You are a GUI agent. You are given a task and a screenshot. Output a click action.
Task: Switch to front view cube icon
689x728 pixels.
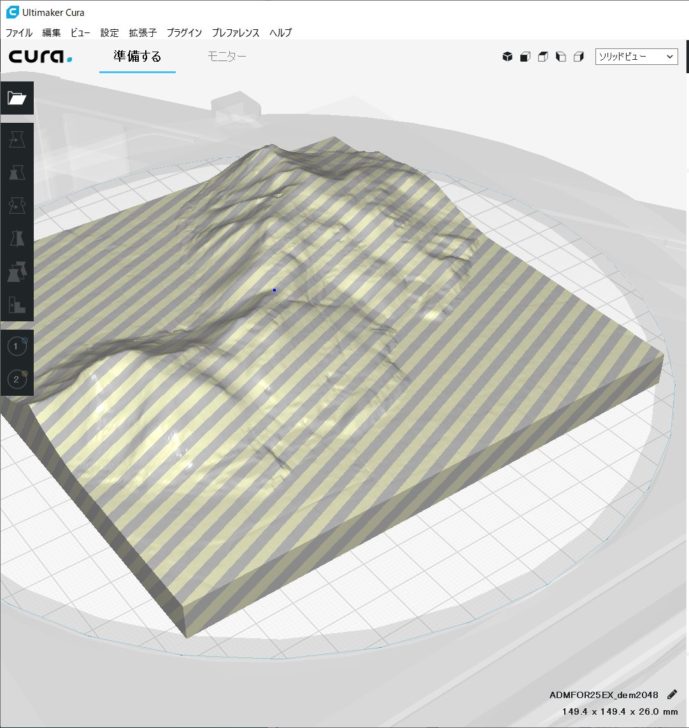click(x=525, y=57)
